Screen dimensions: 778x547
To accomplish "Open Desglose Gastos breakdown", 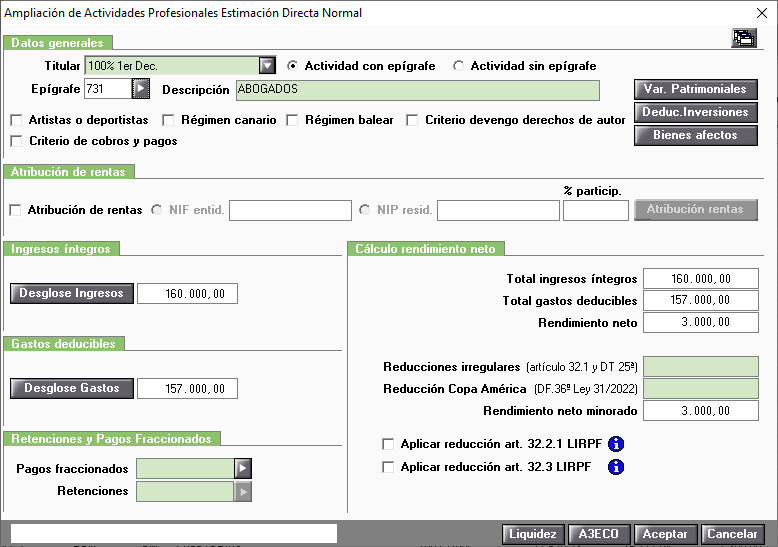I will [x=72, y=388].
